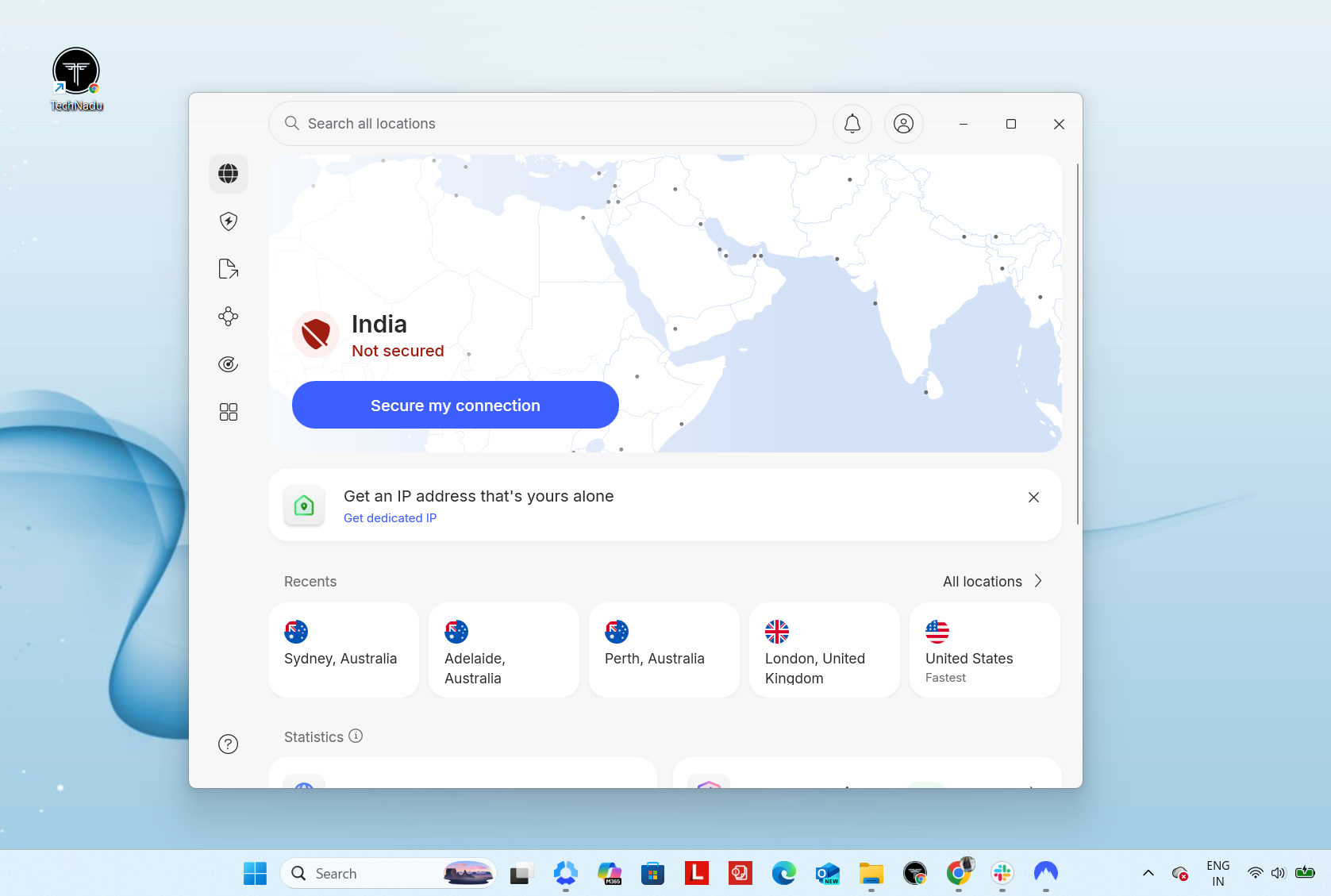Click the Statistics section heading
Viewport: 1331px width, 896px height.
coord(314,736)
